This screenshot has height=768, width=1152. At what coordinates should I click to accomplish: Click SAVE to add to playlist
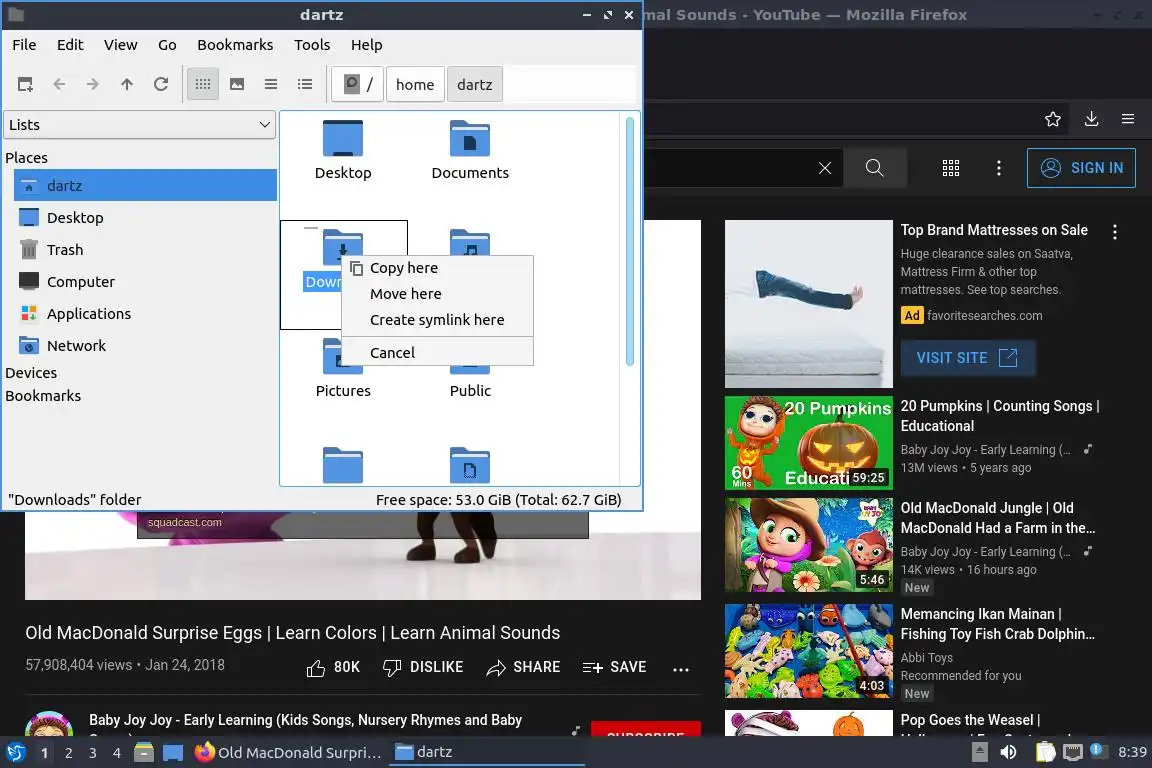coord(614,667)
